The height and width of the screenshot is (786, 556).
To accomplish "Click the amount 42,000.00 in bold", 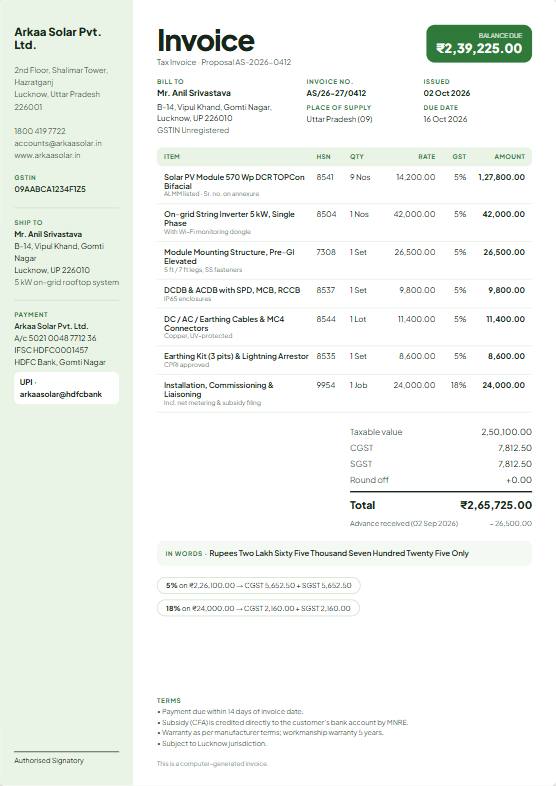I will [504, 214].
